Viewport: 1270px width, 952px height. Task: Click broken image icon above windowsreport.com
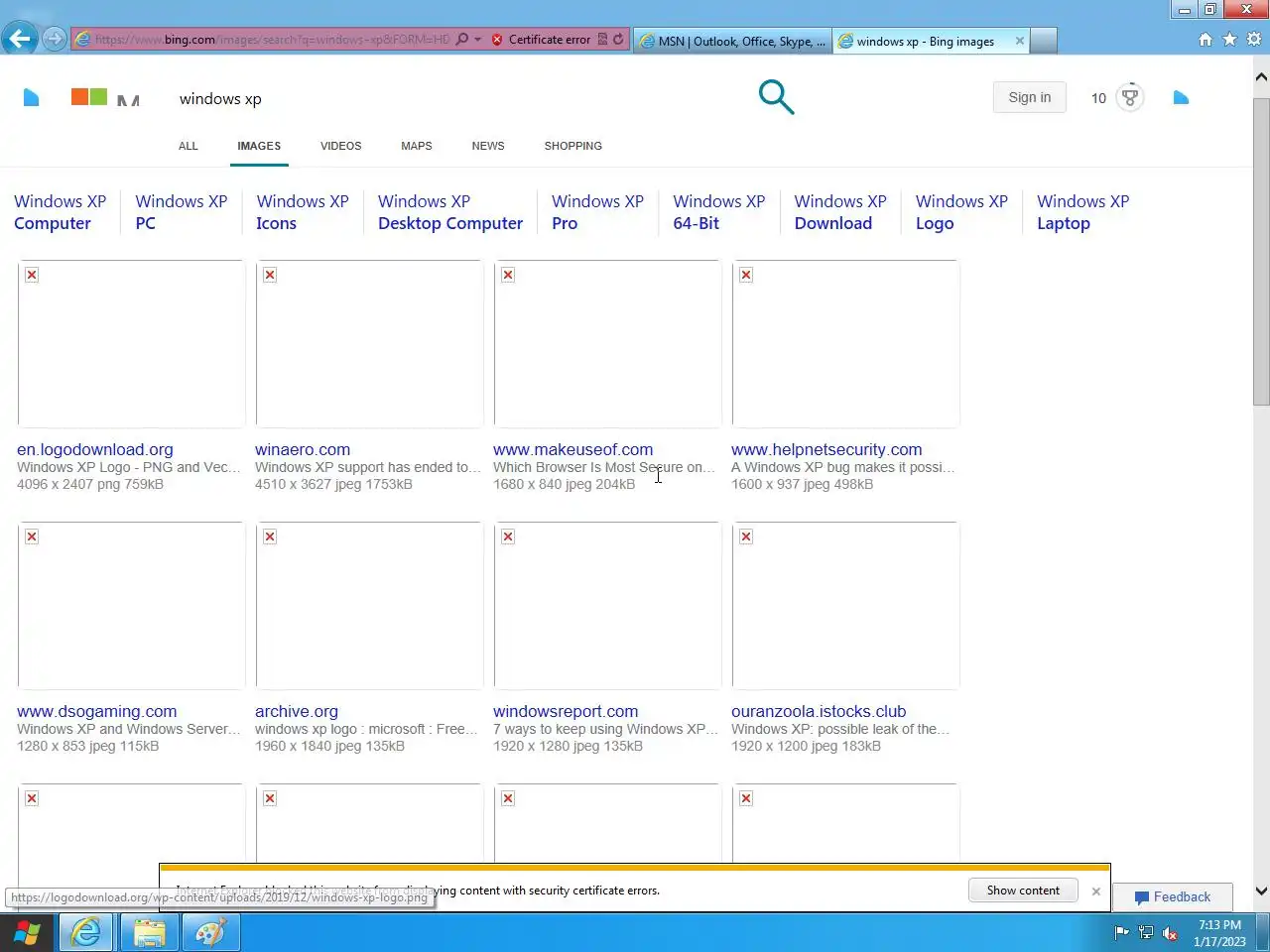(508, 536)
